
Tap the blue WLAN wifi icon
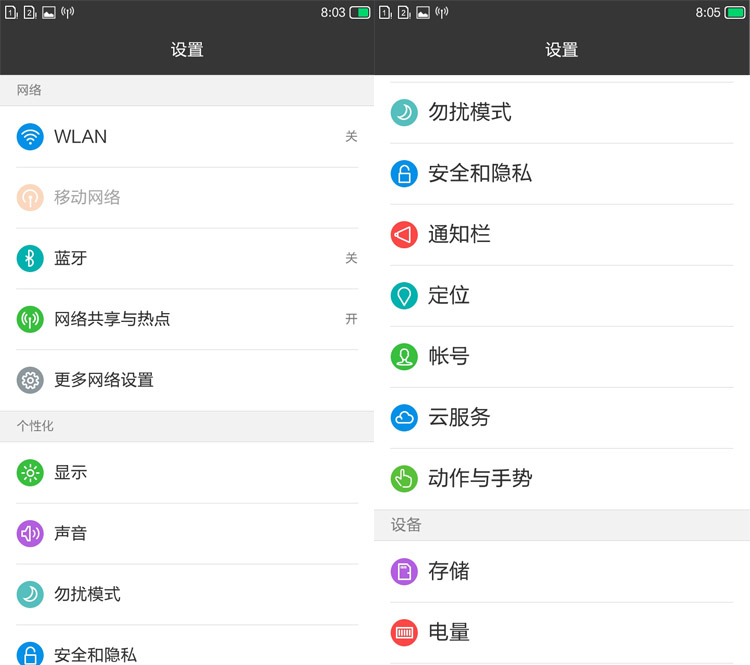click(x=30, y=137)
